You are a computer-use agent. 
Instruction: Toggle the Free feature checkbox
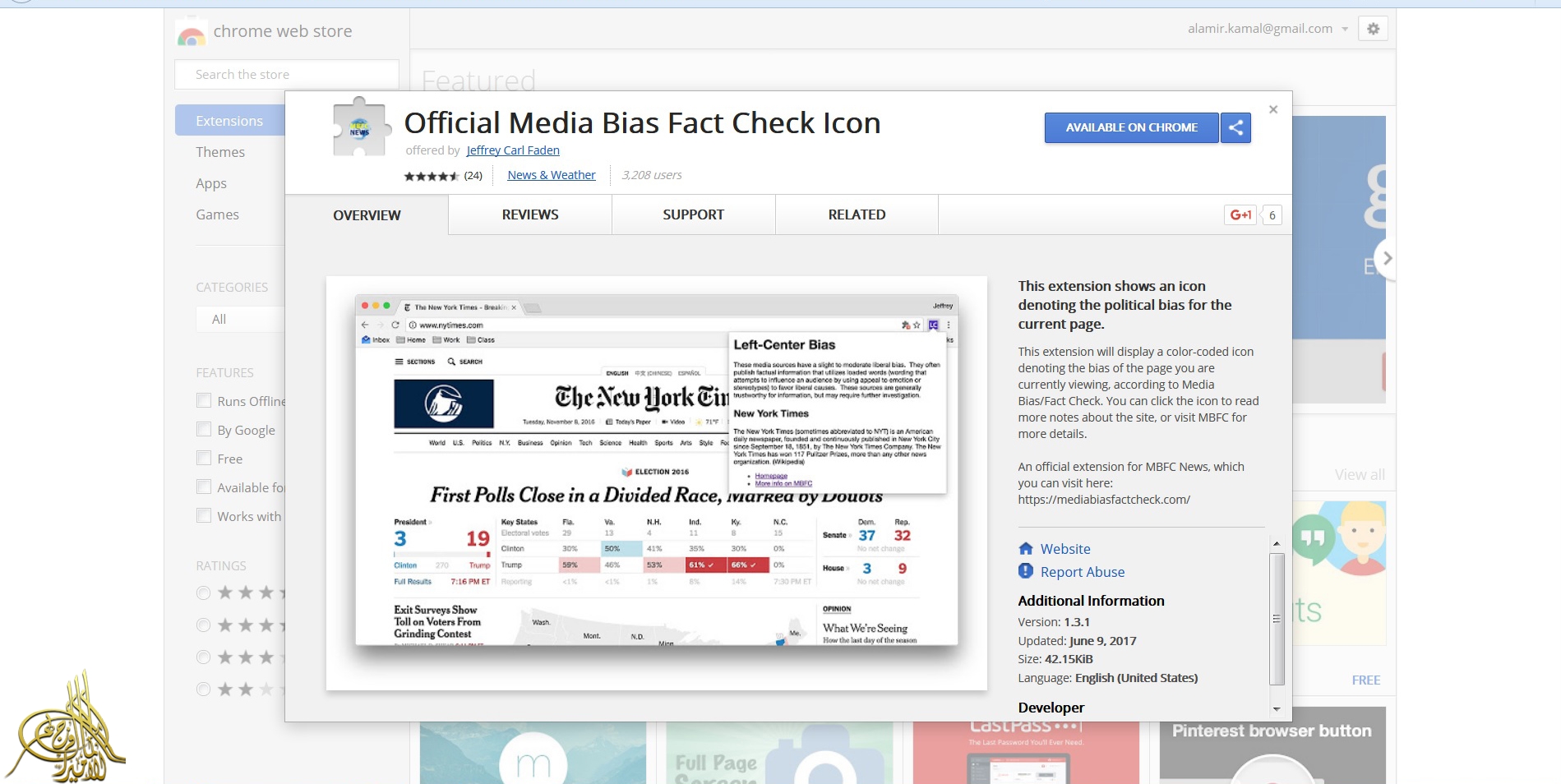(204, 458)
